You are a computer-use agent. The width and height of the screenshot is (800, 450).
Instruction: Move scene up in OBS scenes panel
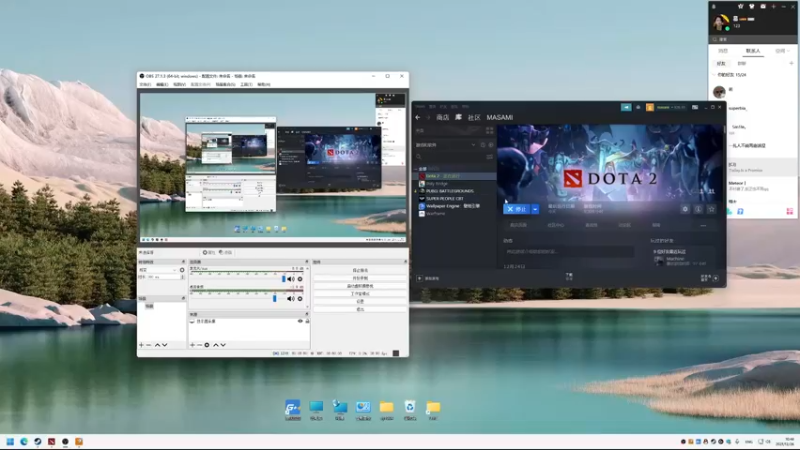pyautogui.click(x=158, y=345)
